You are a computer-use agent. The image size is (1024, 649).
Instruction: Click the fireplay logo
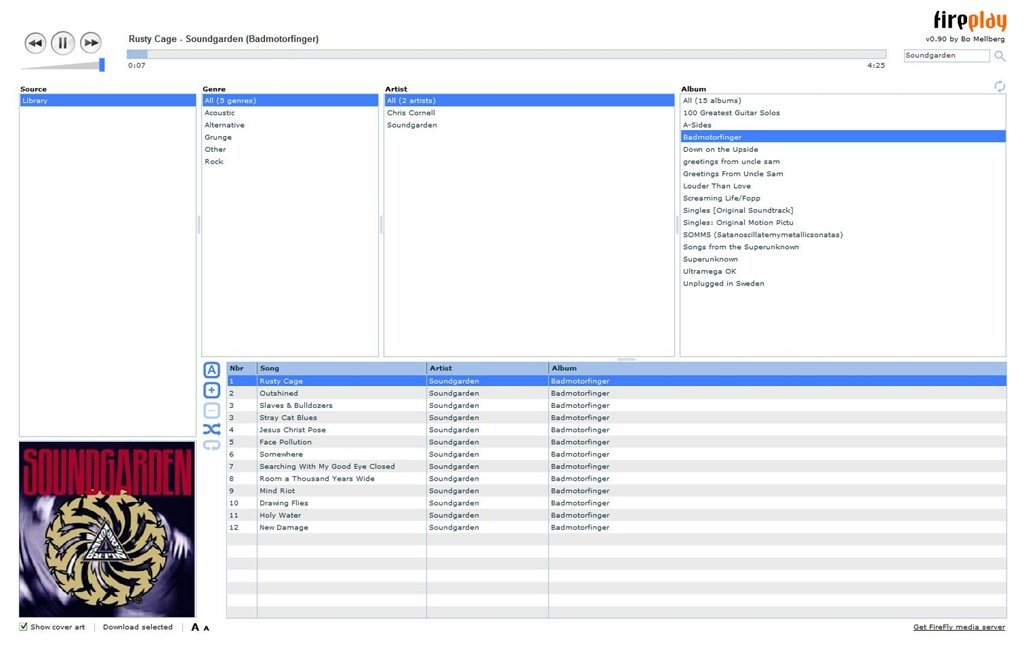click(x=970, y=21)
